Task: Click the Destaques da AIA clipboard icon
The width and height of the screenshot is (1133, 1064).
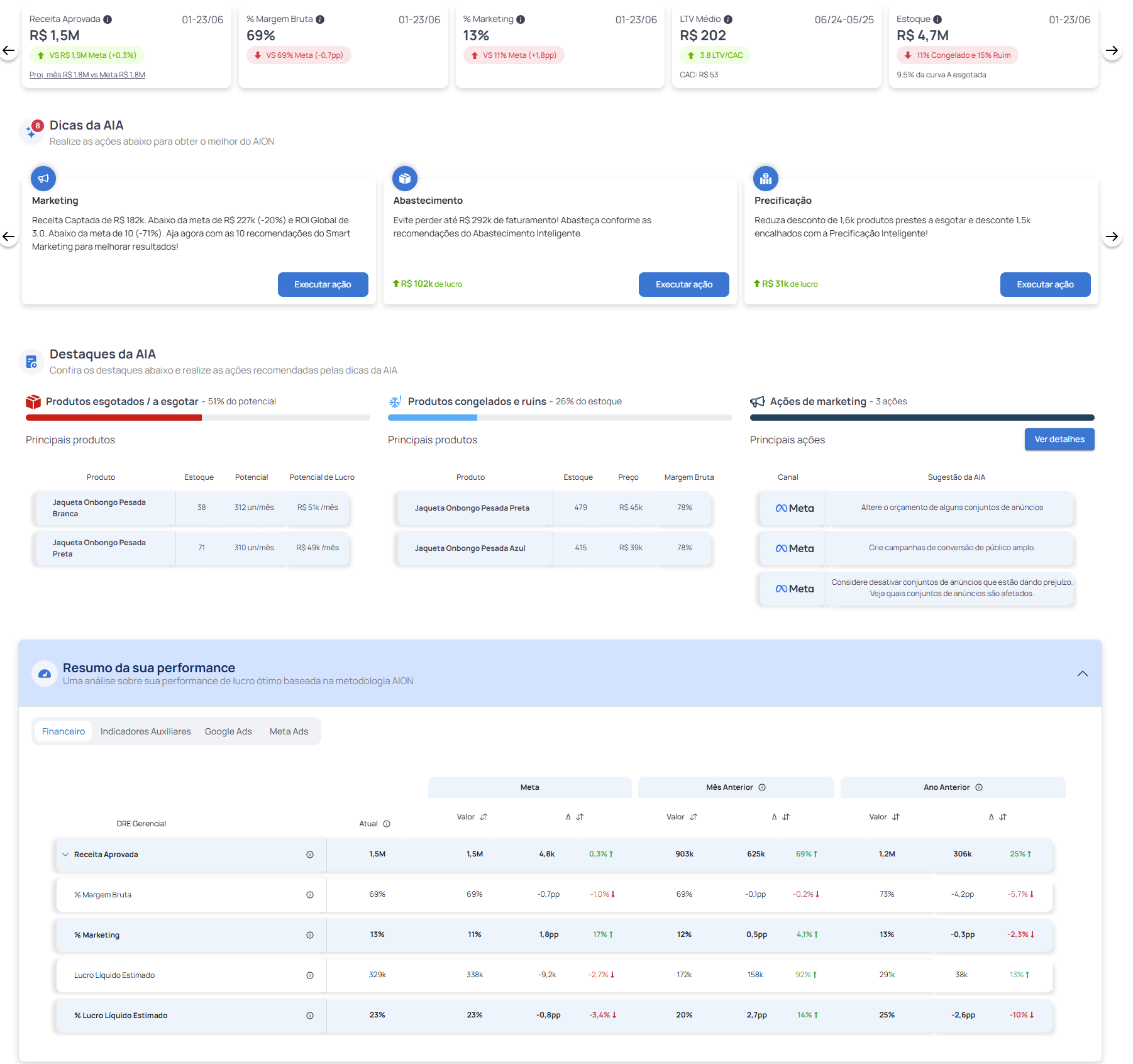Action: (x=31, y=361)
